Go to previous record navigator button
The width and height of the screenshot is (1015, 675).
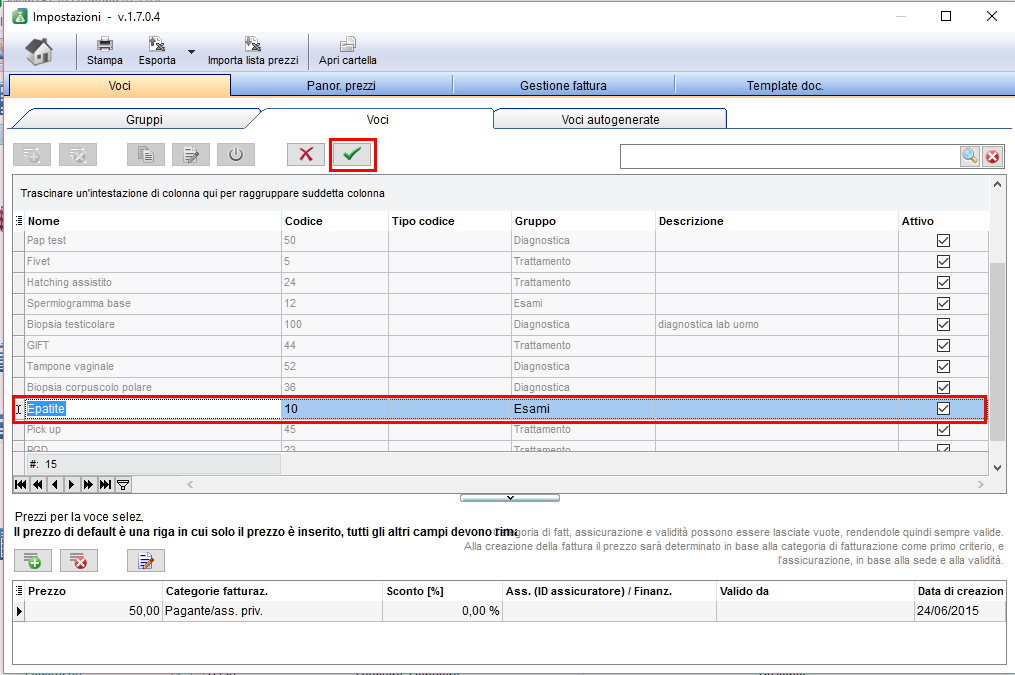54,484
